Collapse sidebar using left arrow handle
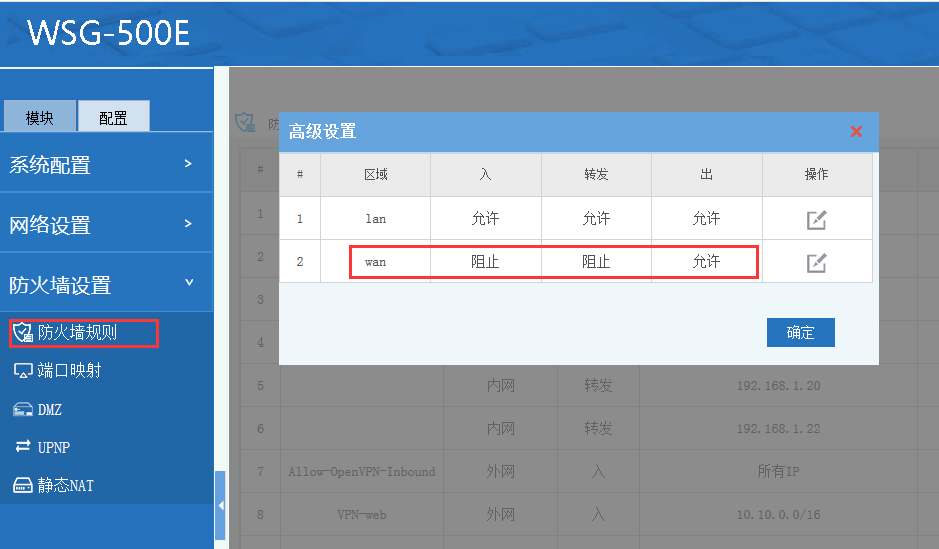Viewport: 939px width, 549px height. pos(221,506)
